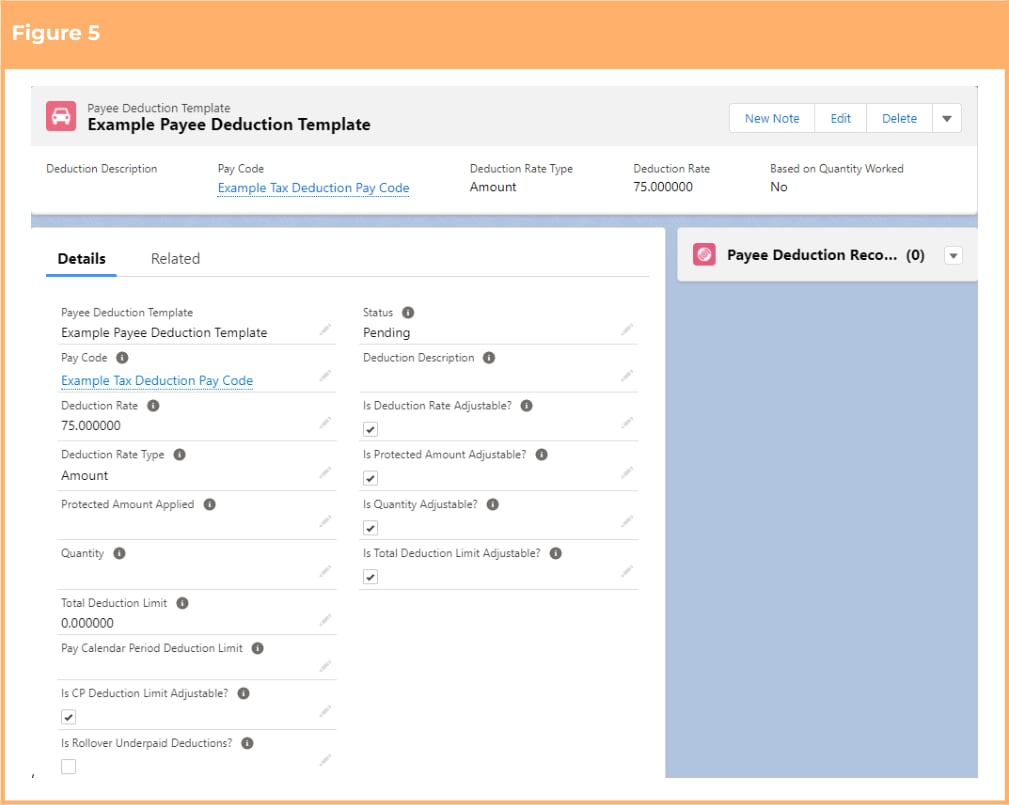Click the Delete button

(900, 118)
